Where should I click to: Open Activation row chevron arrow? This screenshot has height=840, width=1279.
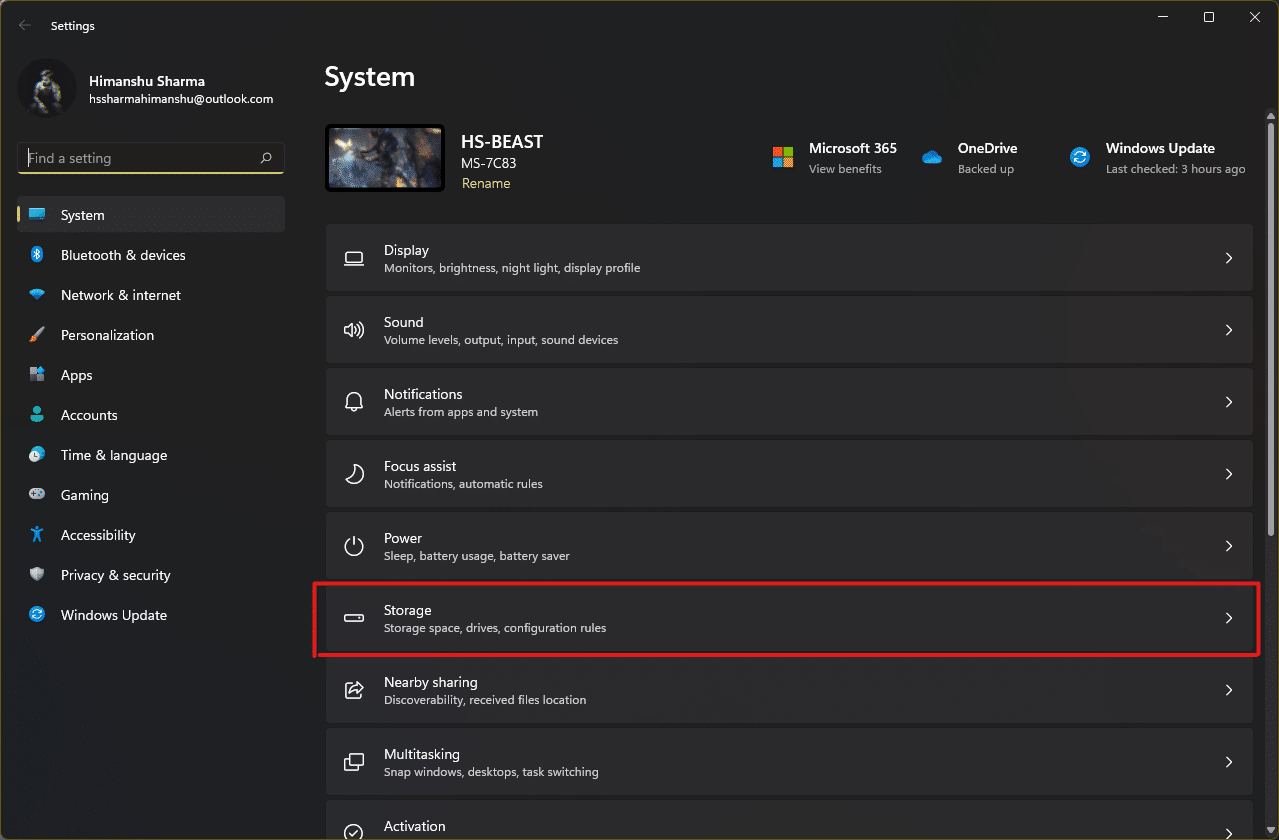(x=1229, y=832)
